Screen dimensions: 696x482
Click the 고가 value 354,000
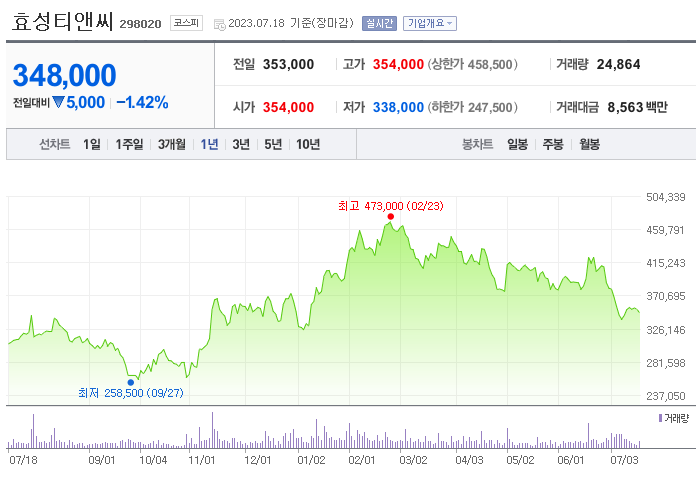tap(398, 64)
